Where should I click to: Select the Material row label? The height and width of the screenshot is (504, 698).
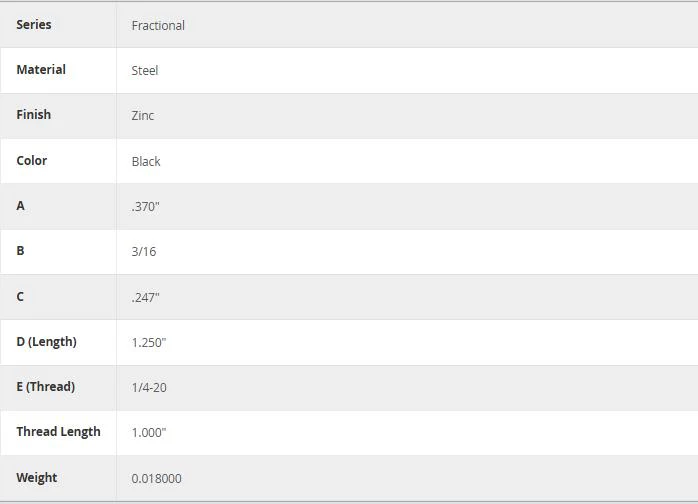41,69
